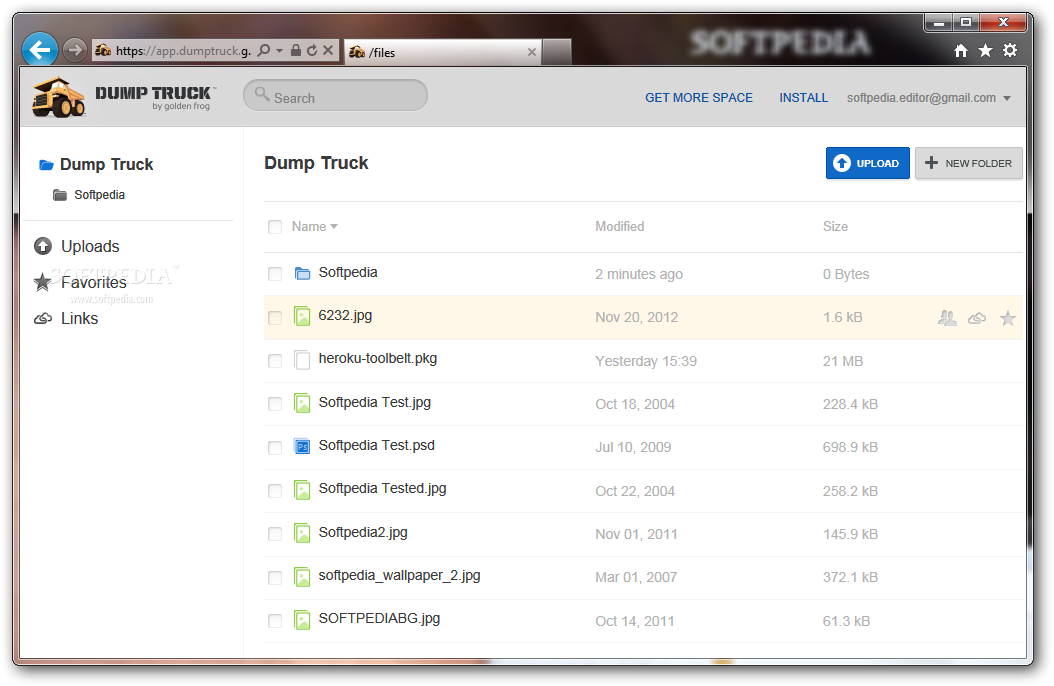Viewport: 1054px width, 686px height.
Task: Click the lock security icon in address bar
Action: click(296, 50)
